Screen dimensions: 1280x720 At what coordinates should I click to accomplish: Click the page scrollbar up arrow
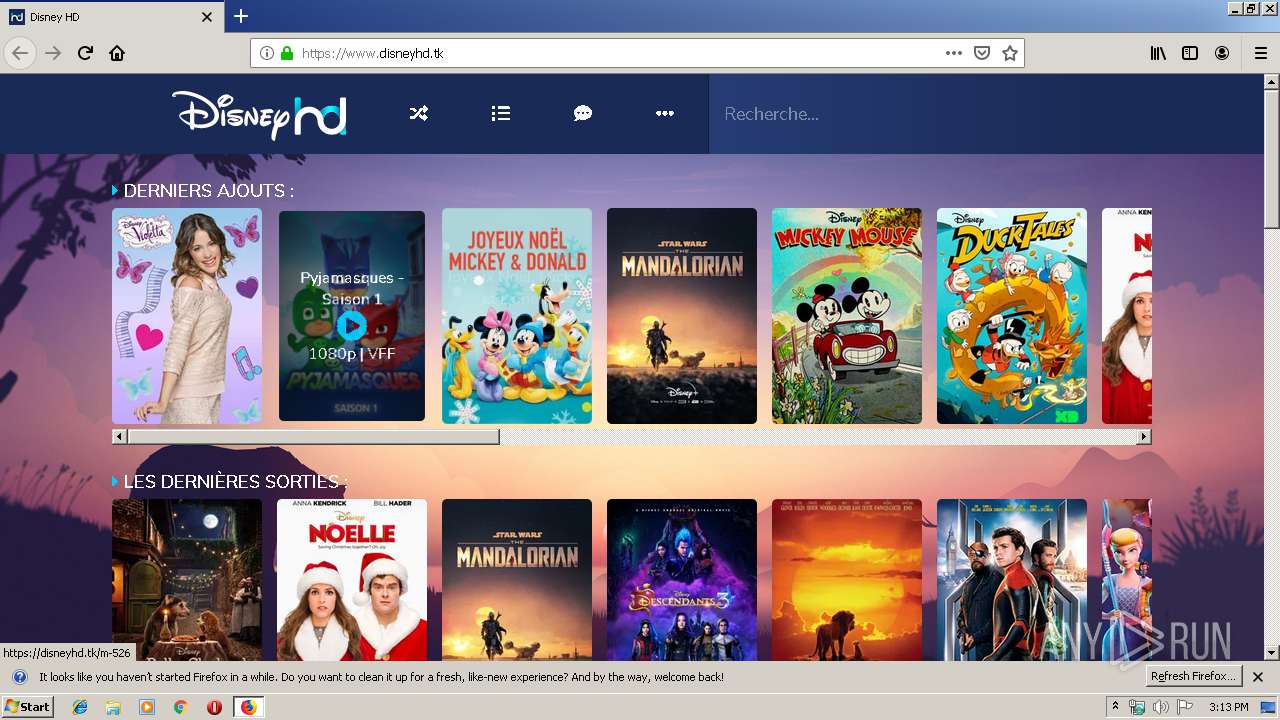tap(1272, 83)
